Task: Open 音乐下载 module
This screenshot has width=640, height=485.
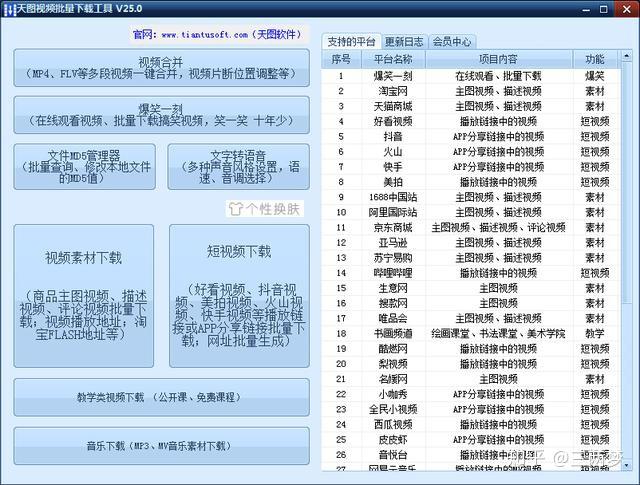Action: tap(162, 446)
